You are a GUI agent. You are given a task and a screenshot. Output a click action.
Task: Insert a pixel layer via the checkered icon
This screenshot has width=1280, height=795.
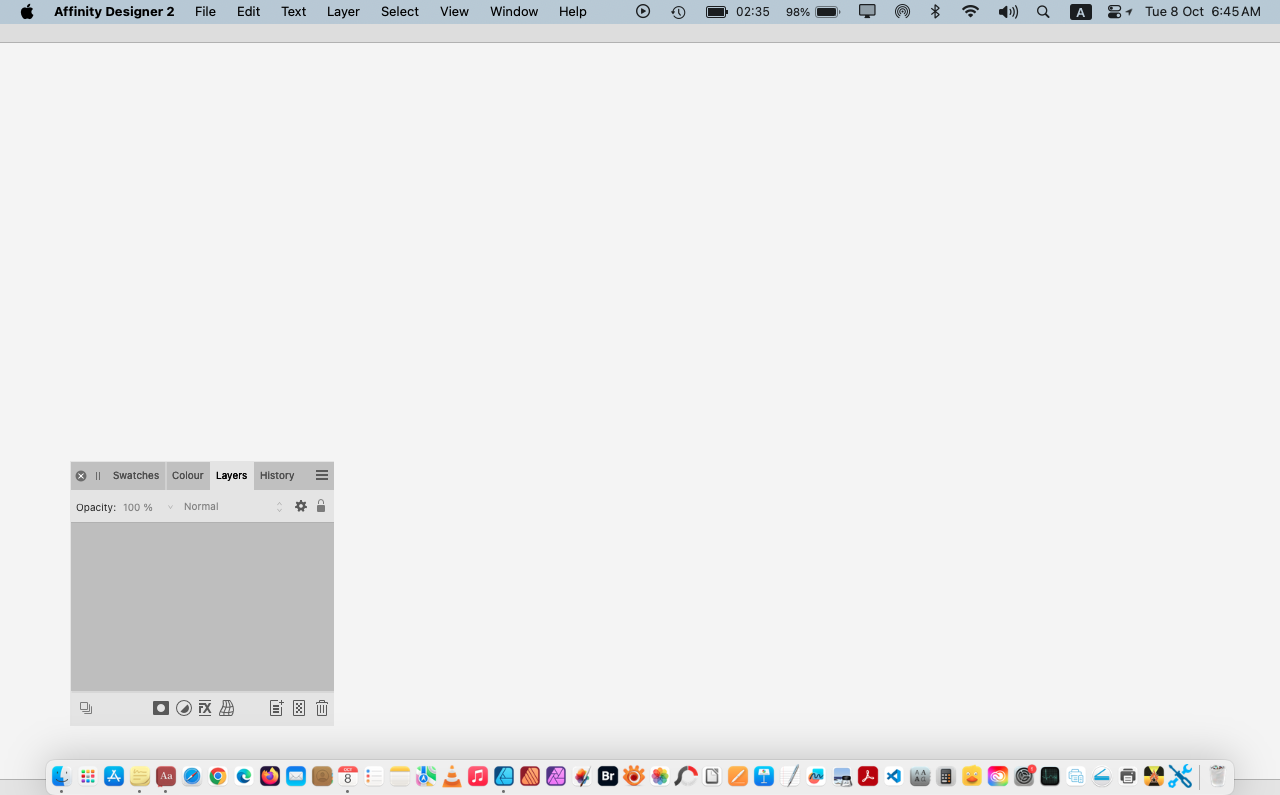coord(298,708)
